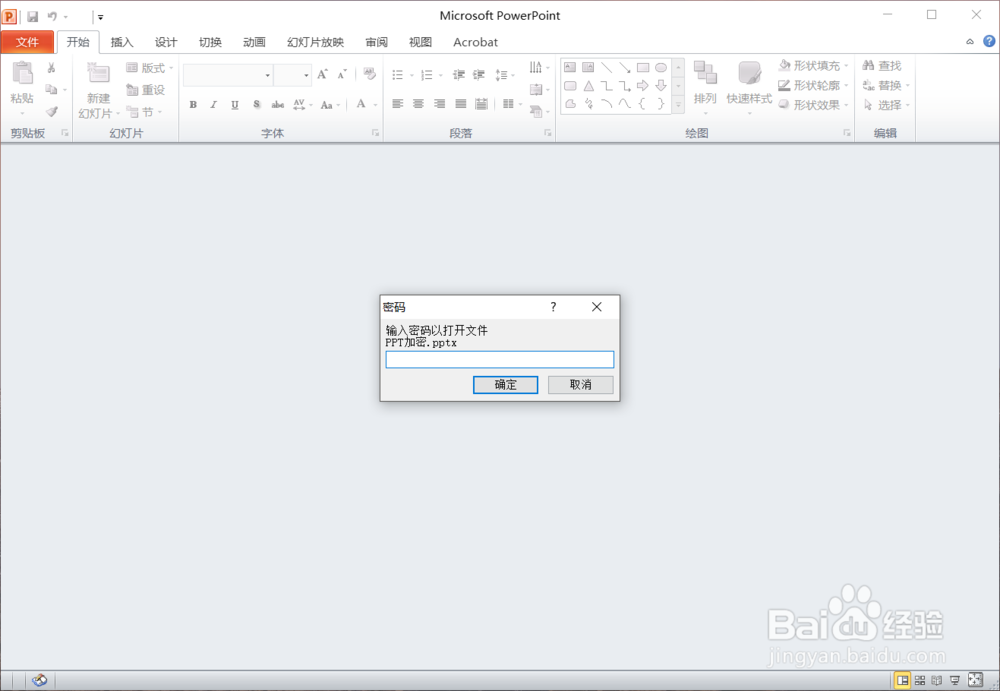This screenshot has height=691, width=1000.
Task: Click the Layout button
Action: (149, 68)
